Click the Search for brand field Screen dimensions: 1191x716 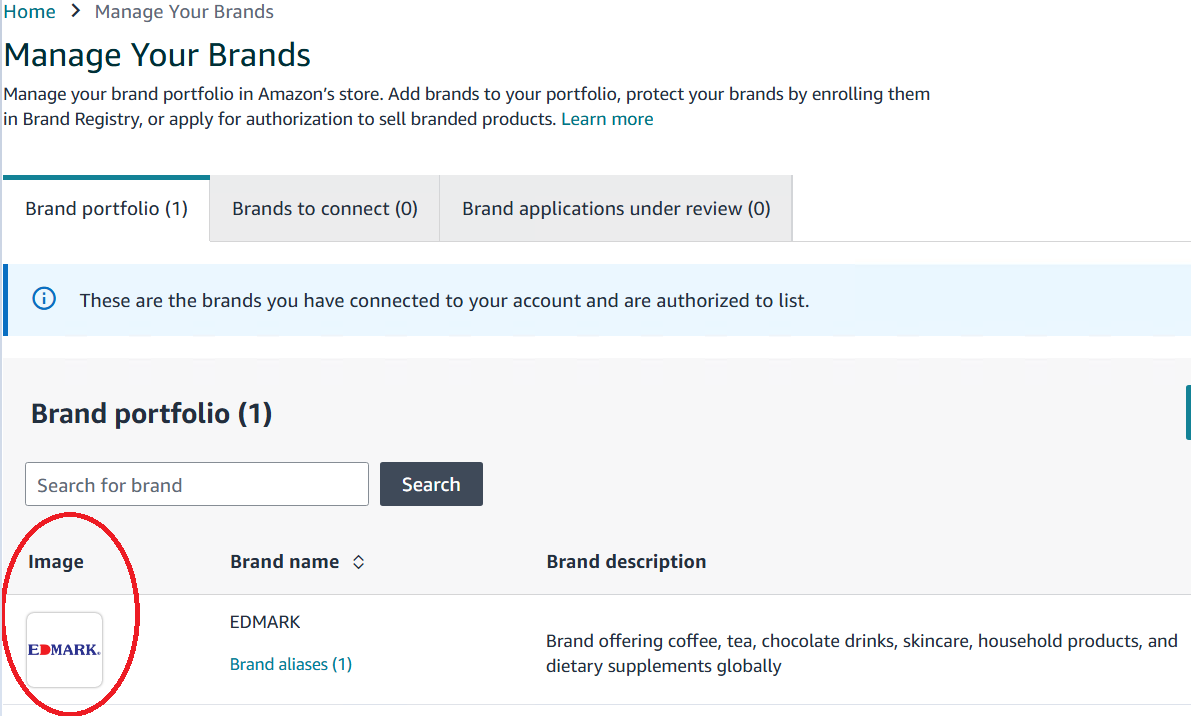point(197,485)
